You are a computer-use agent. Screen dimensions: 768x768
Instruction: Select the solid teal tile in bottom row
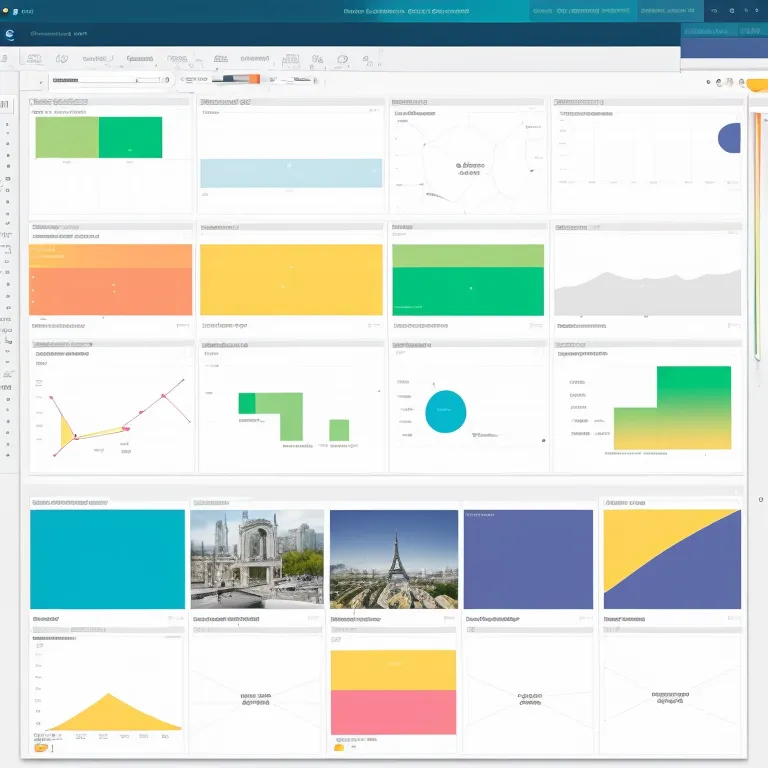[x=107, y=559]
